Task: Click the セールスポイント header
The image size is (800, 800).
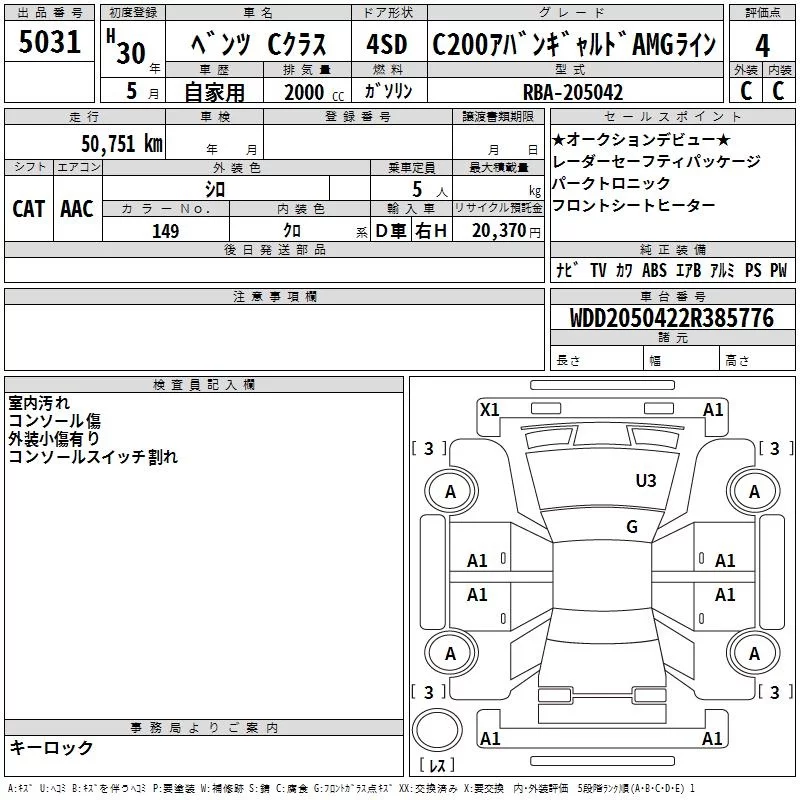Action: coord(672,116)
